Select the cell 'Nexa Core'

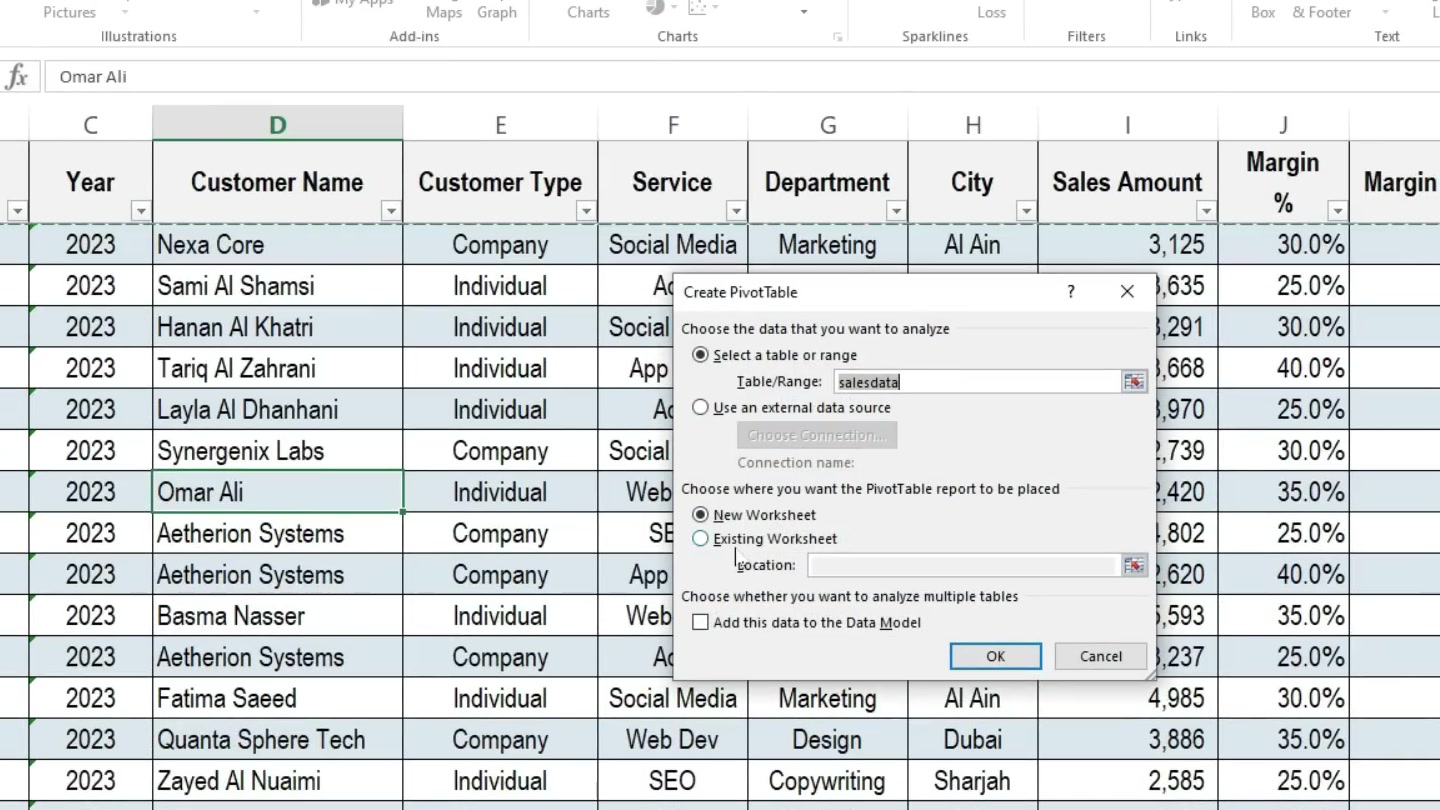(x=277, y=245)
